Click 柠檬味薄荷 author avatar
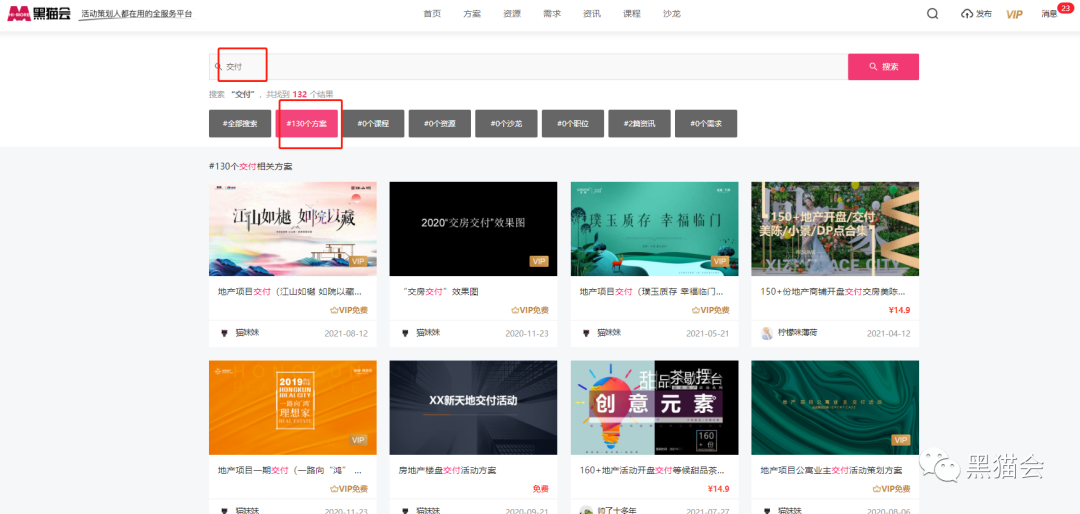 point(767,333)
